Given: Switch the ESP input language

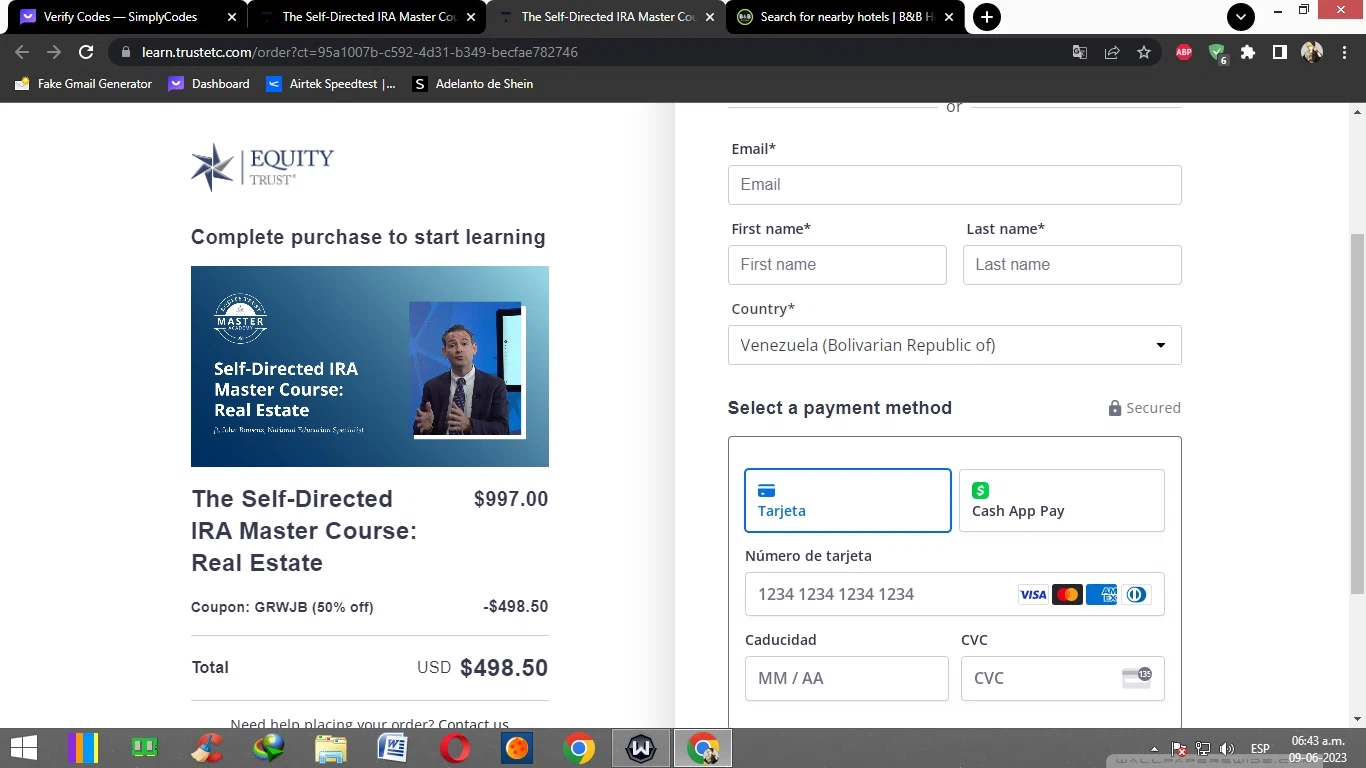Looking at the screenshot, I should pos(1260,748).
